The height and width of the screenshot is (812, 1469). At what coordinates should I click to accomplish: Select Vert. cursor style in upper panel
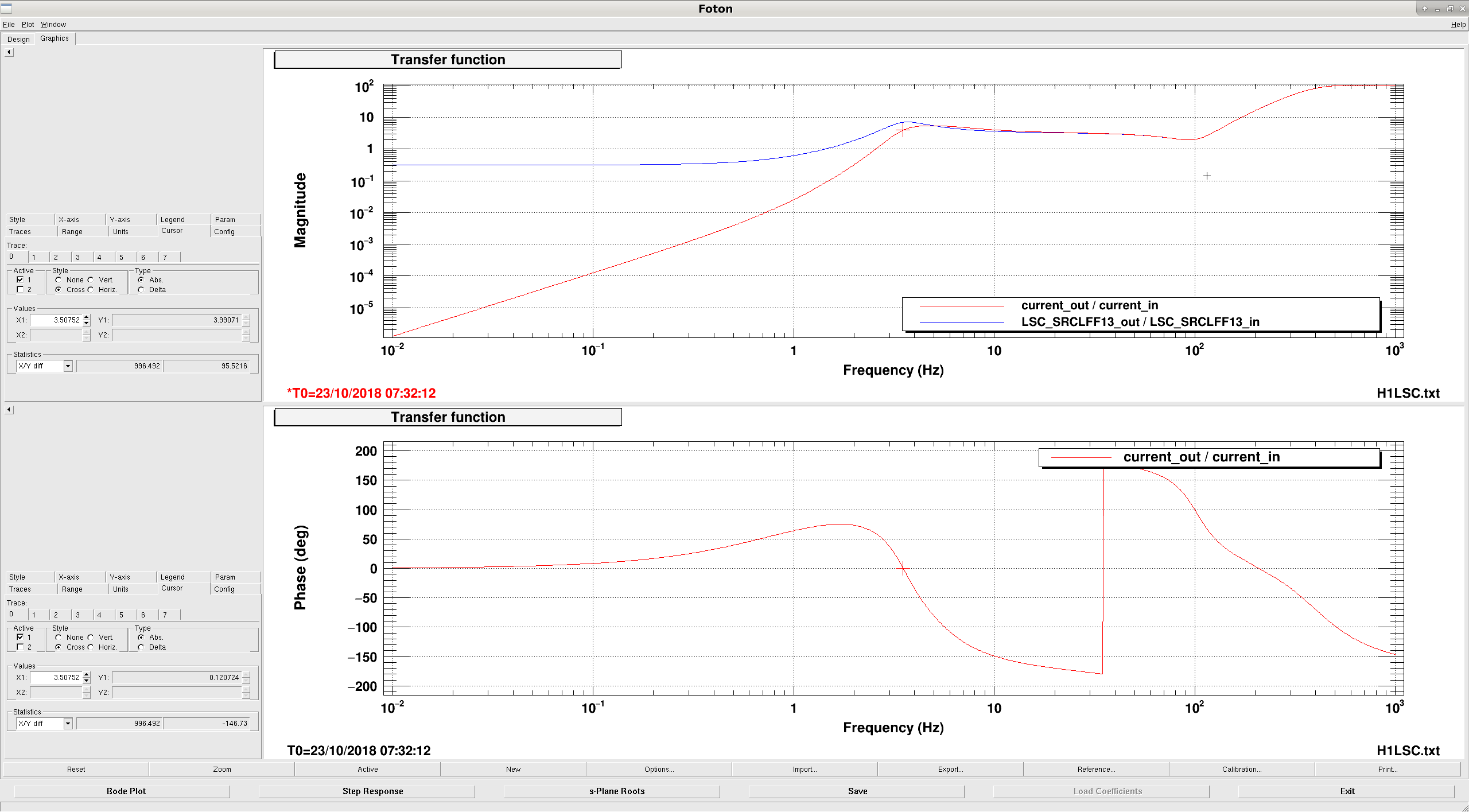[91, 280]
